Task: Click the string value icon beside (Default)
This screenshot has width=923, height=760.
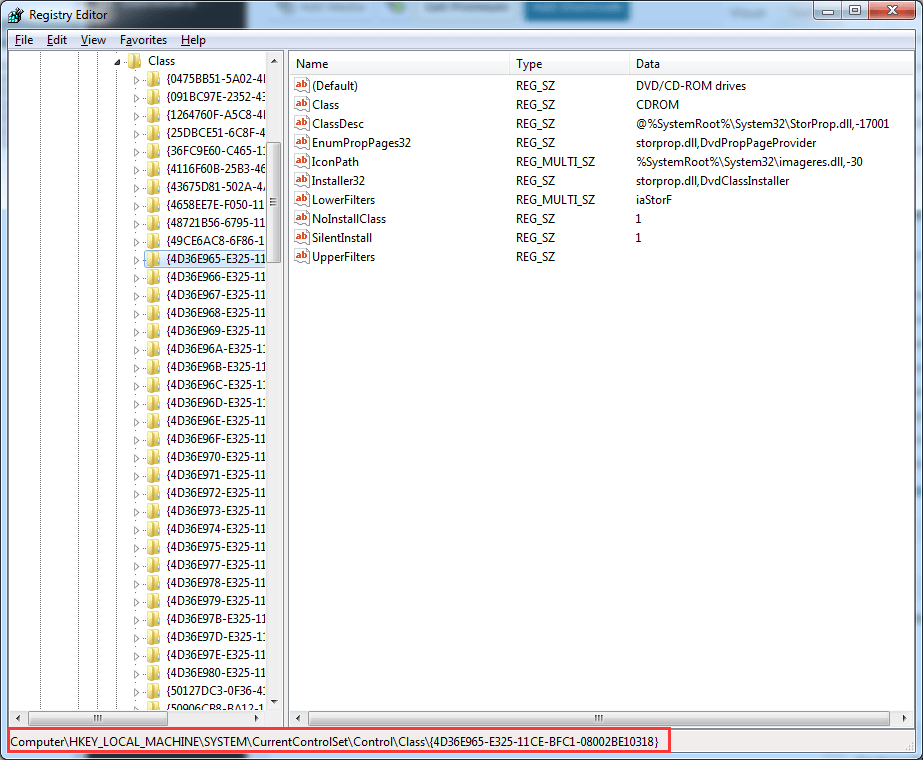Action: coord(301,85)
